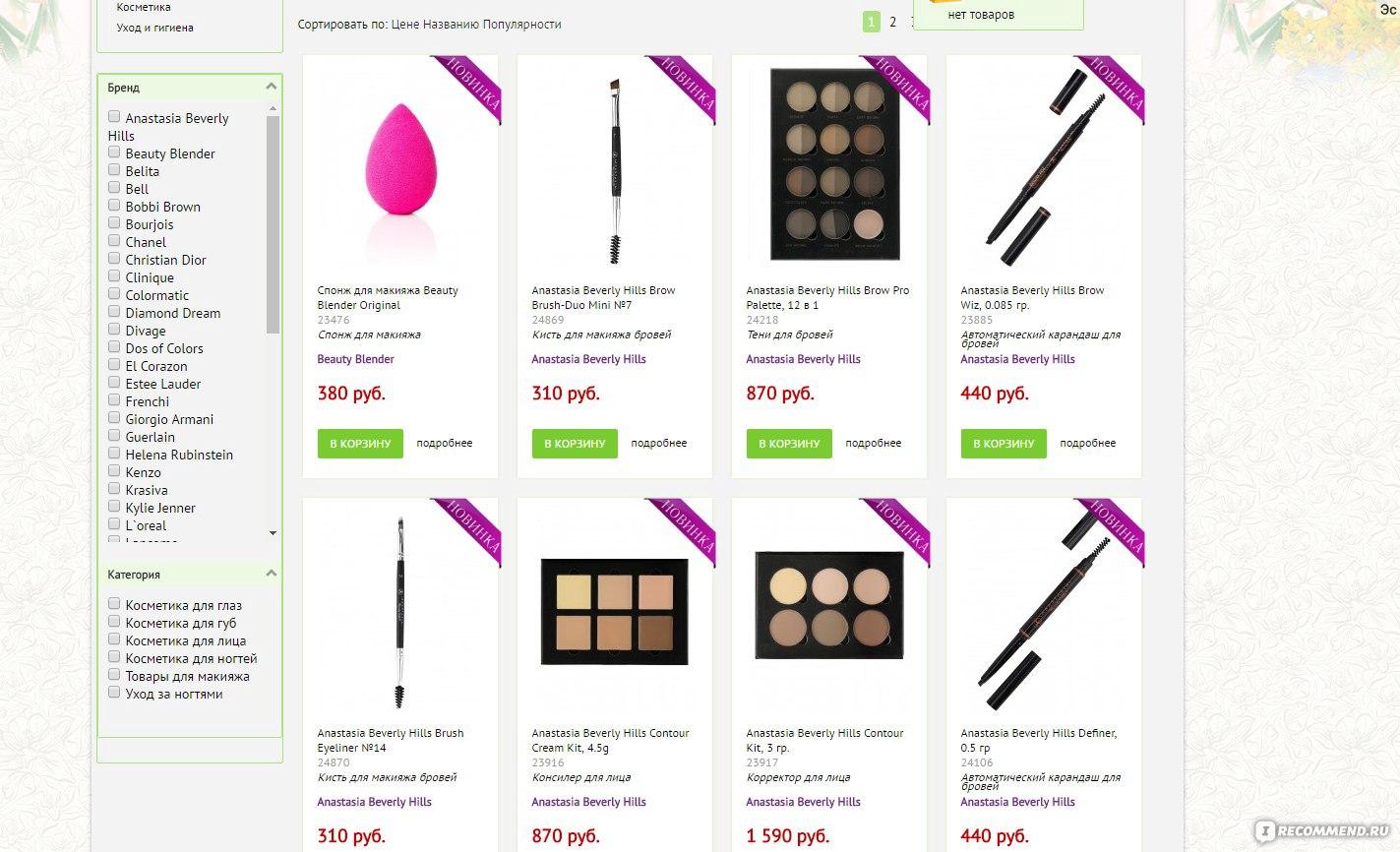This screenshot has height=852, width=1400.
Task: Collapse the Категория filter panel
Action: click(x=271, y=574)
